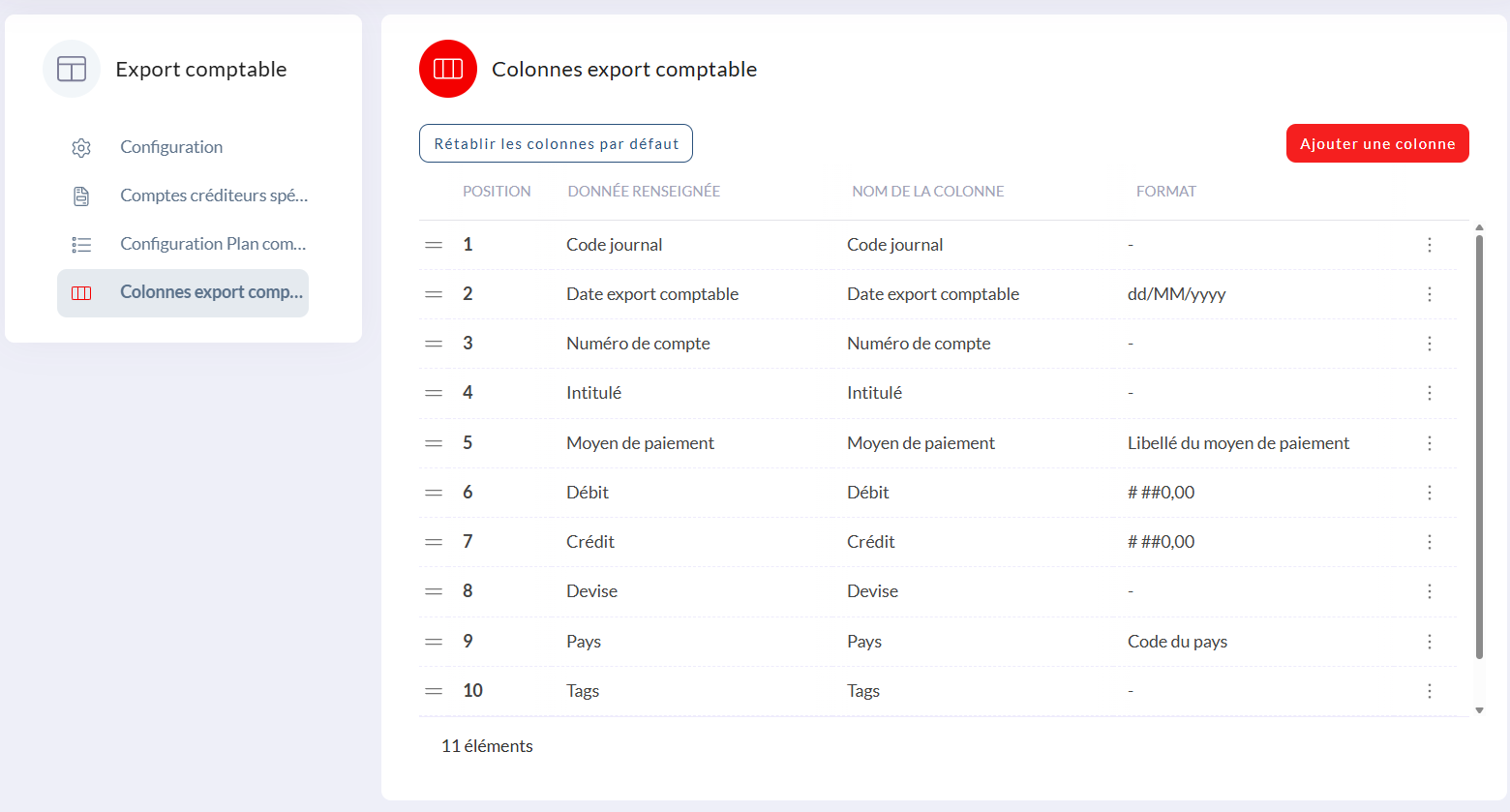Click the POSITION column header

pyautogui.click(x=497, y=192)
